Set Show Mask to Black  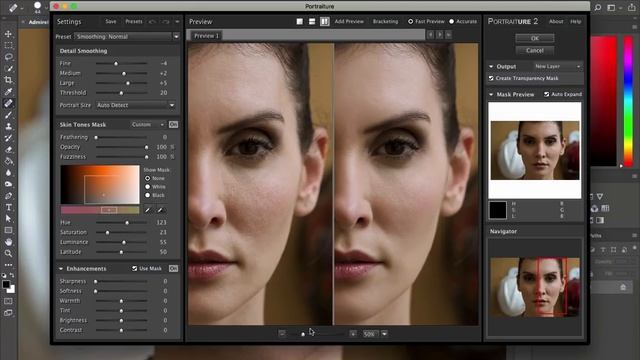(x=147, y=196)
